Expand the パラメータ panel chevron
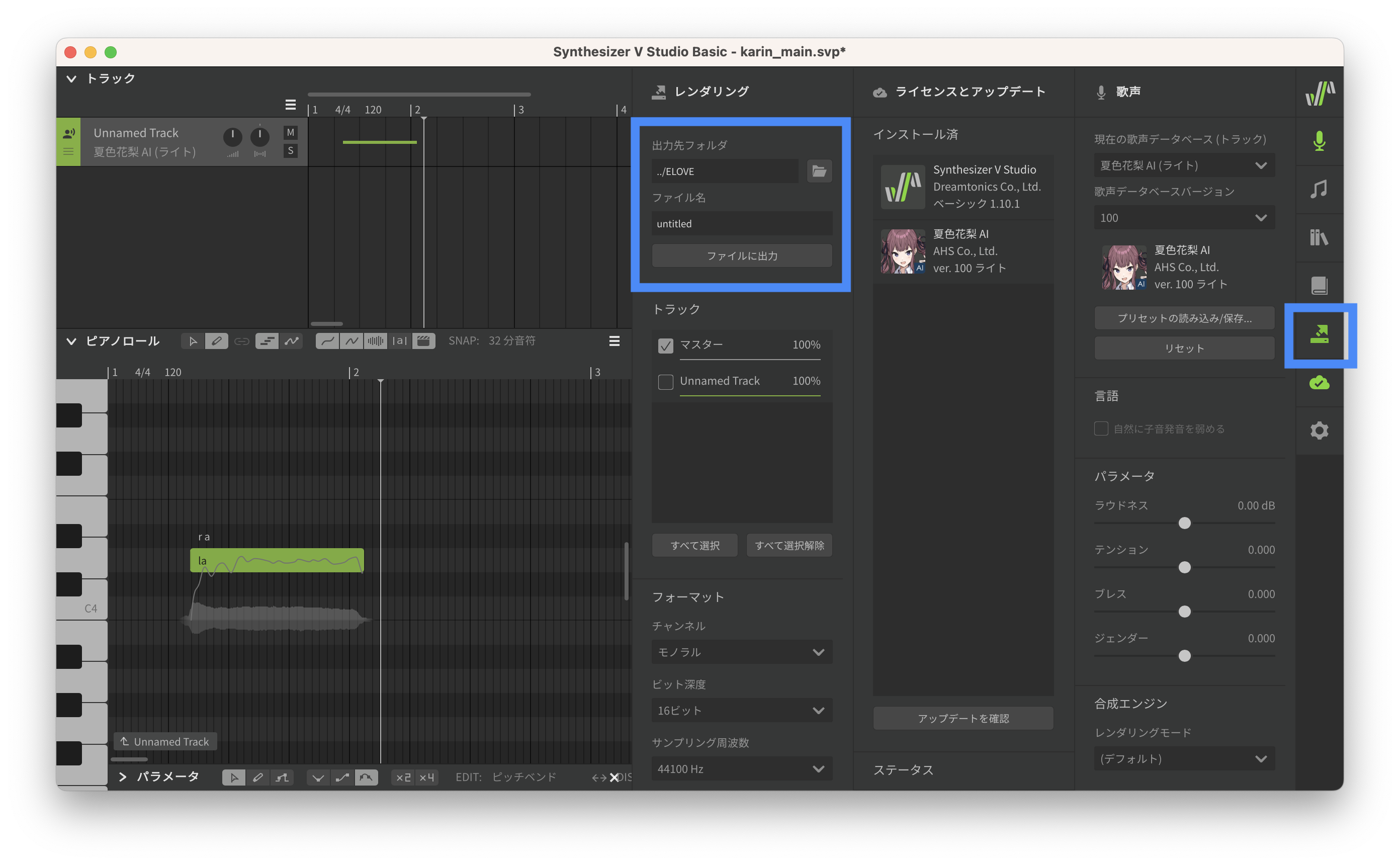Screen dimensions: 1400x865 [x=122, y=777]
